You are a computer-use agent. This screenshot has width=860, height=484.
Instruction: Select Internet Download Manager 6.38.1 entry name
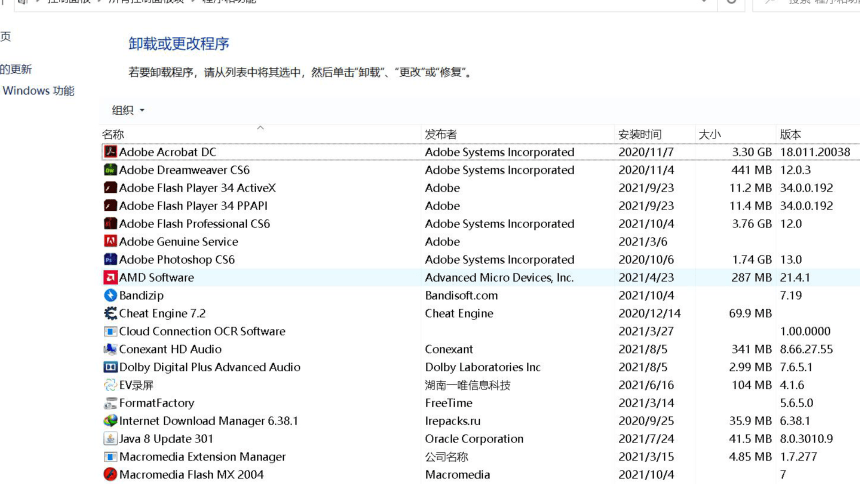[208, 421]
